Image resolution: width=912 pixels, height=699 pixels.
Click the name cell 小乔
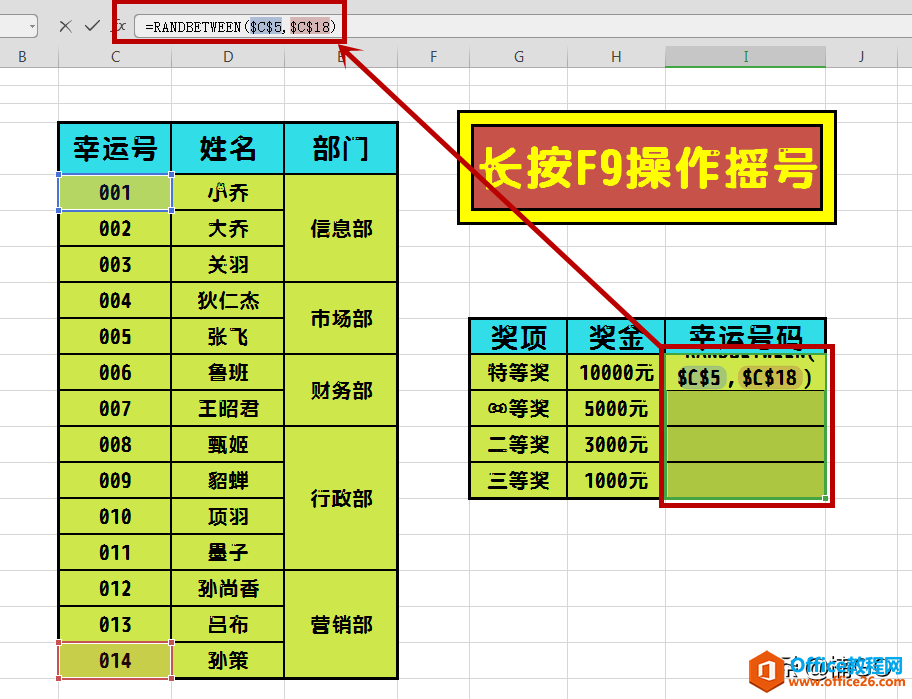click(x=228, y=192)
